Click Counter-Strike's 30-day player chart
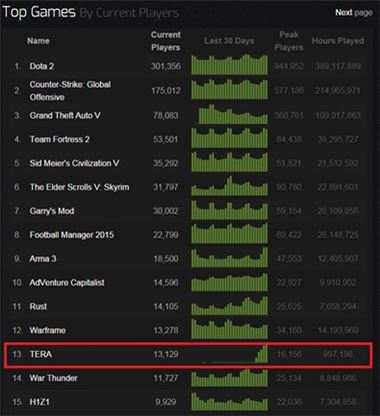The width and height of the screenshot is (380, 416). (x=229, y=89)
